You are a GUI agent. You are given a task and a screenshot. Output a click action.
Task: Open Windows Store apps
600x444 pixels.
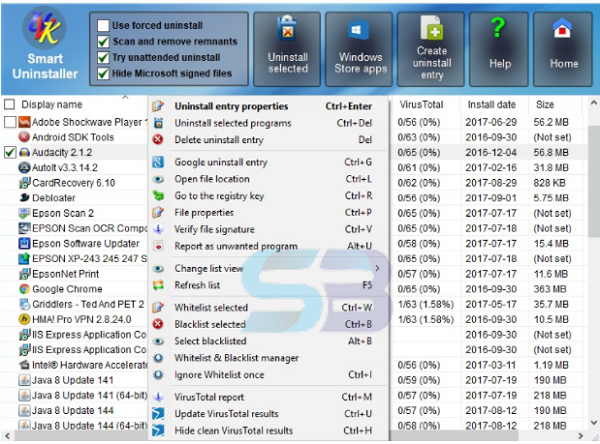click(359, 49)
